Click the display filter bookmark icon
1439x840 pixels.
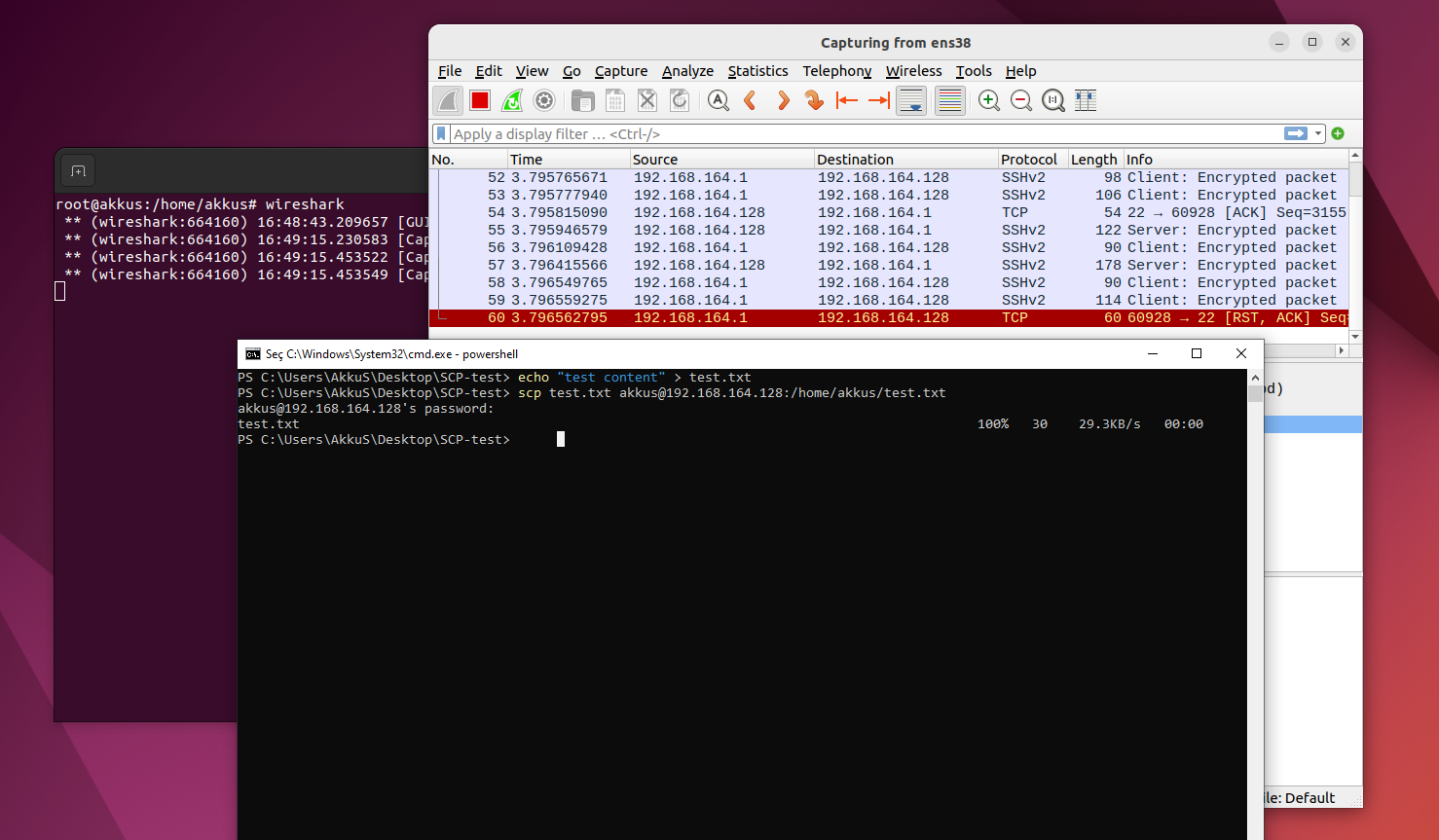click(441, 133)
